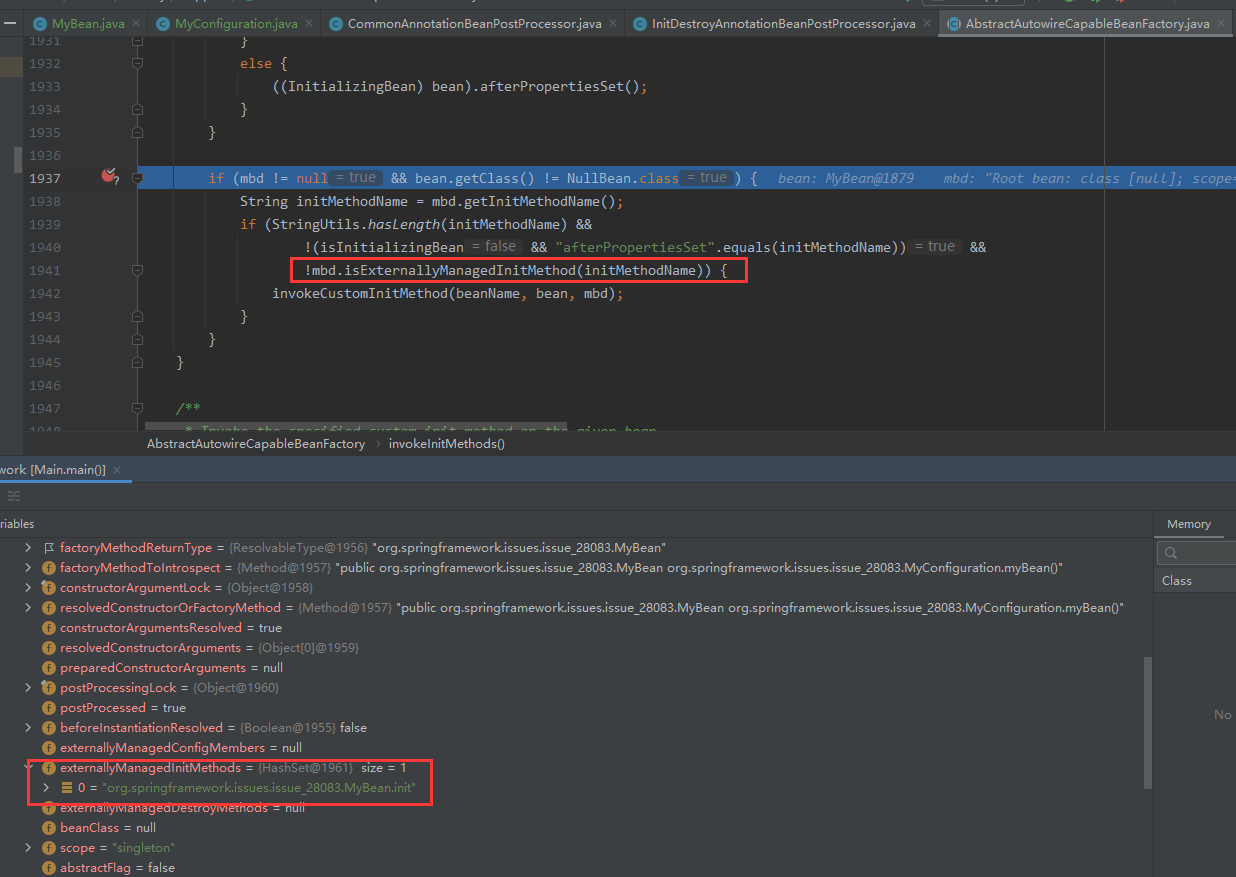
Task: Expand the postProcessingLock variable
Action: coord(29,688)
